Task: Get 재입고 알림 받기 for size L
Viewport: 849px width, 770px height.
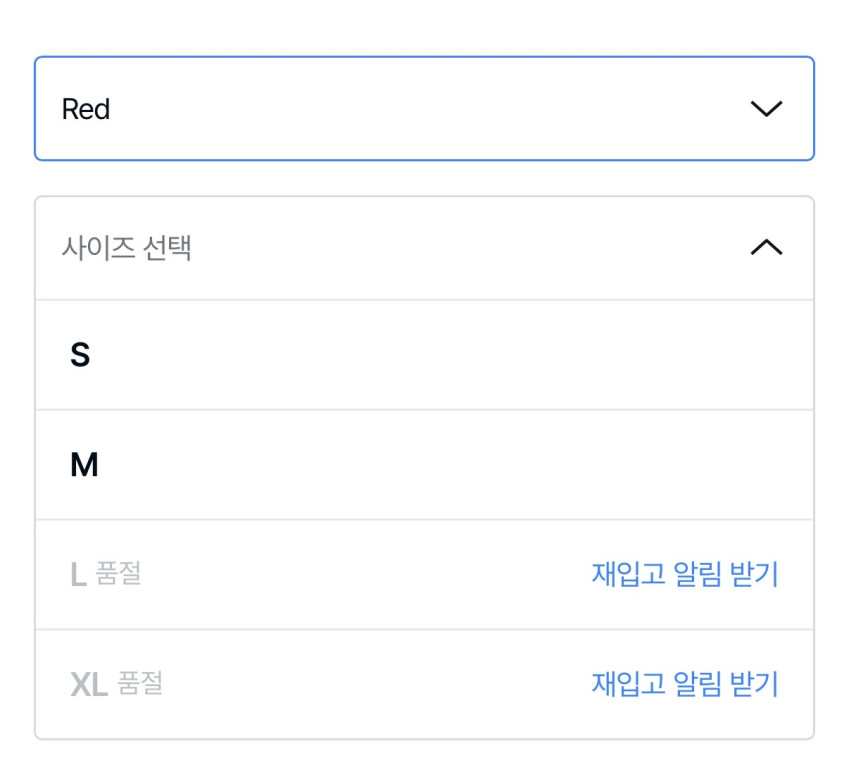Action: [x=684, y=575]
